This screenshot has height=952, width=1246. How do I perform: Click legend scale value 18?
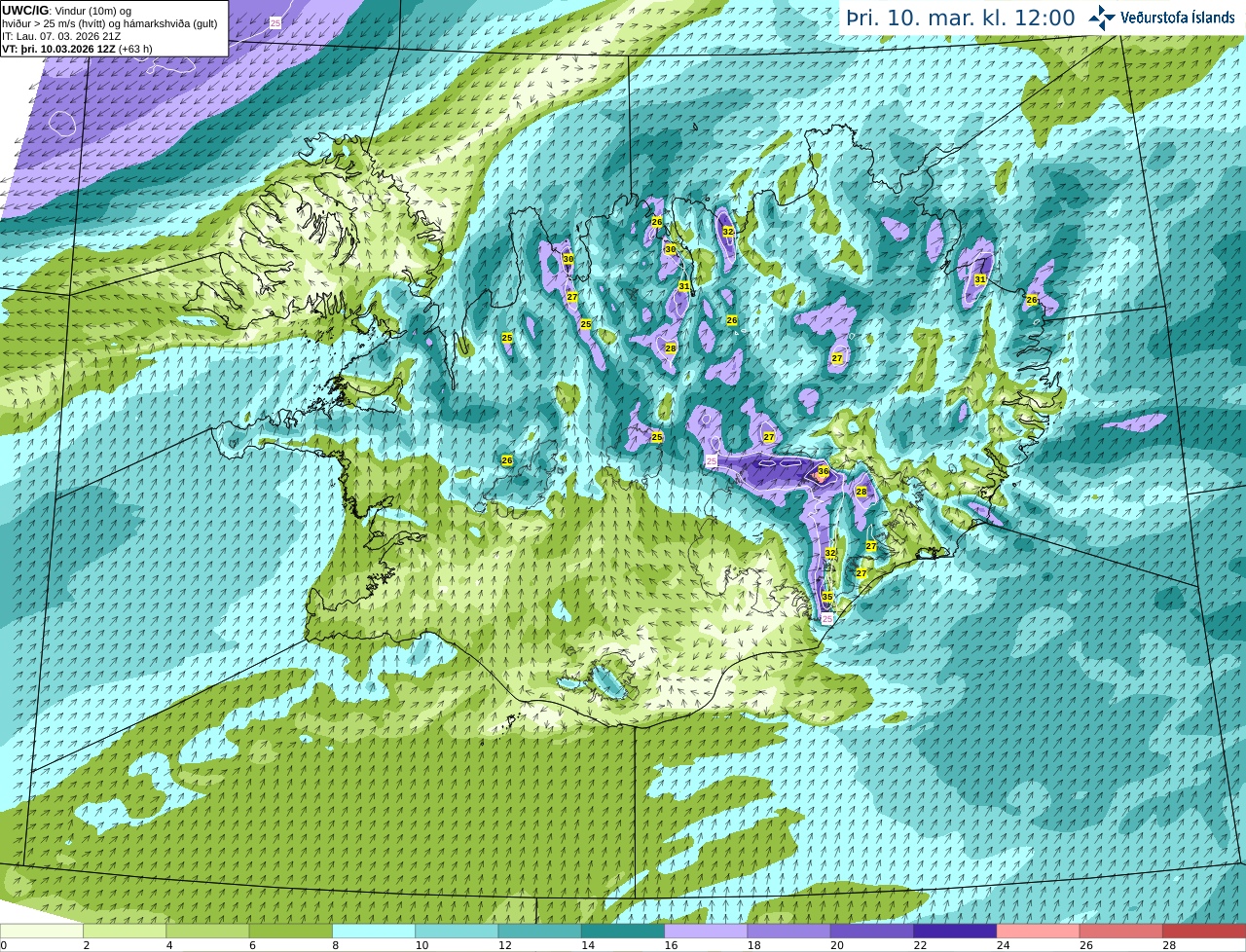(753, 945)
